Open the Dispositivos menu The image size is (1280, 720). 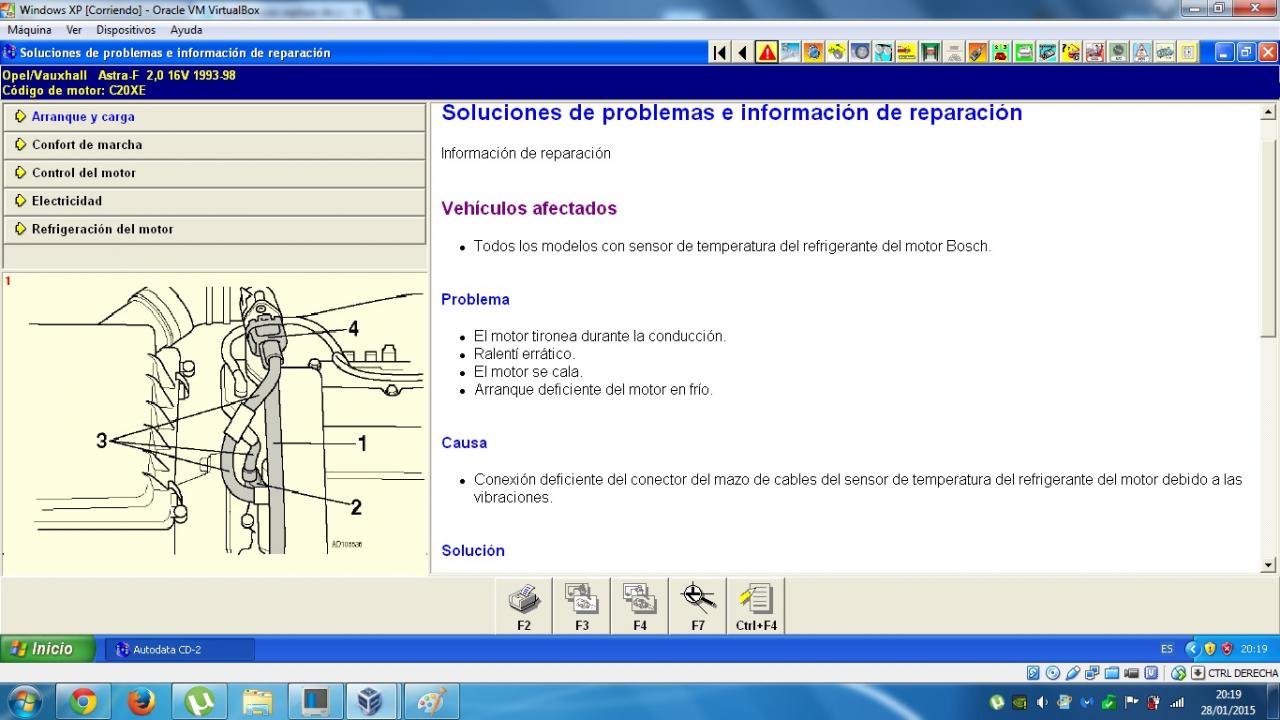pyautogui.click(x=126, y=30)
